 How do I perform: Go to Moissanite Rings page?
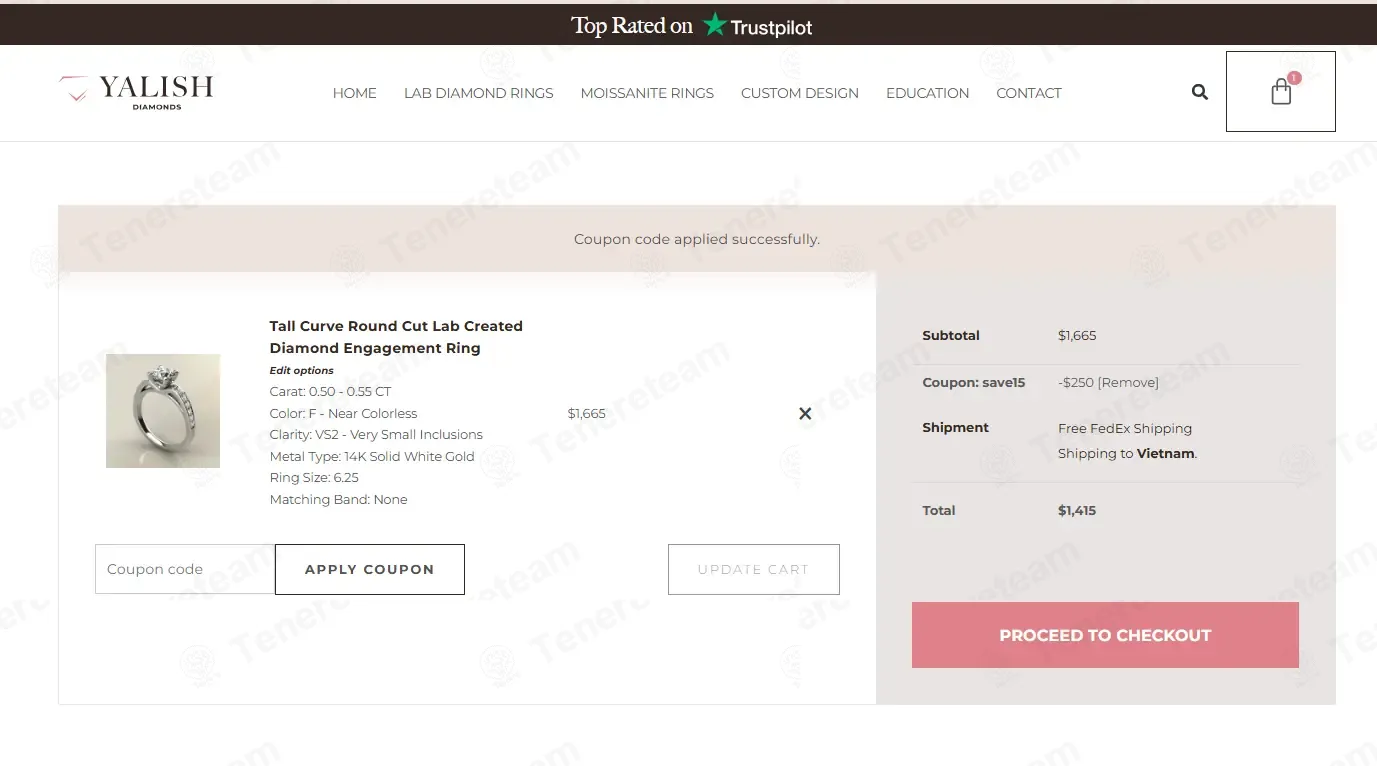tap(647, 93)
